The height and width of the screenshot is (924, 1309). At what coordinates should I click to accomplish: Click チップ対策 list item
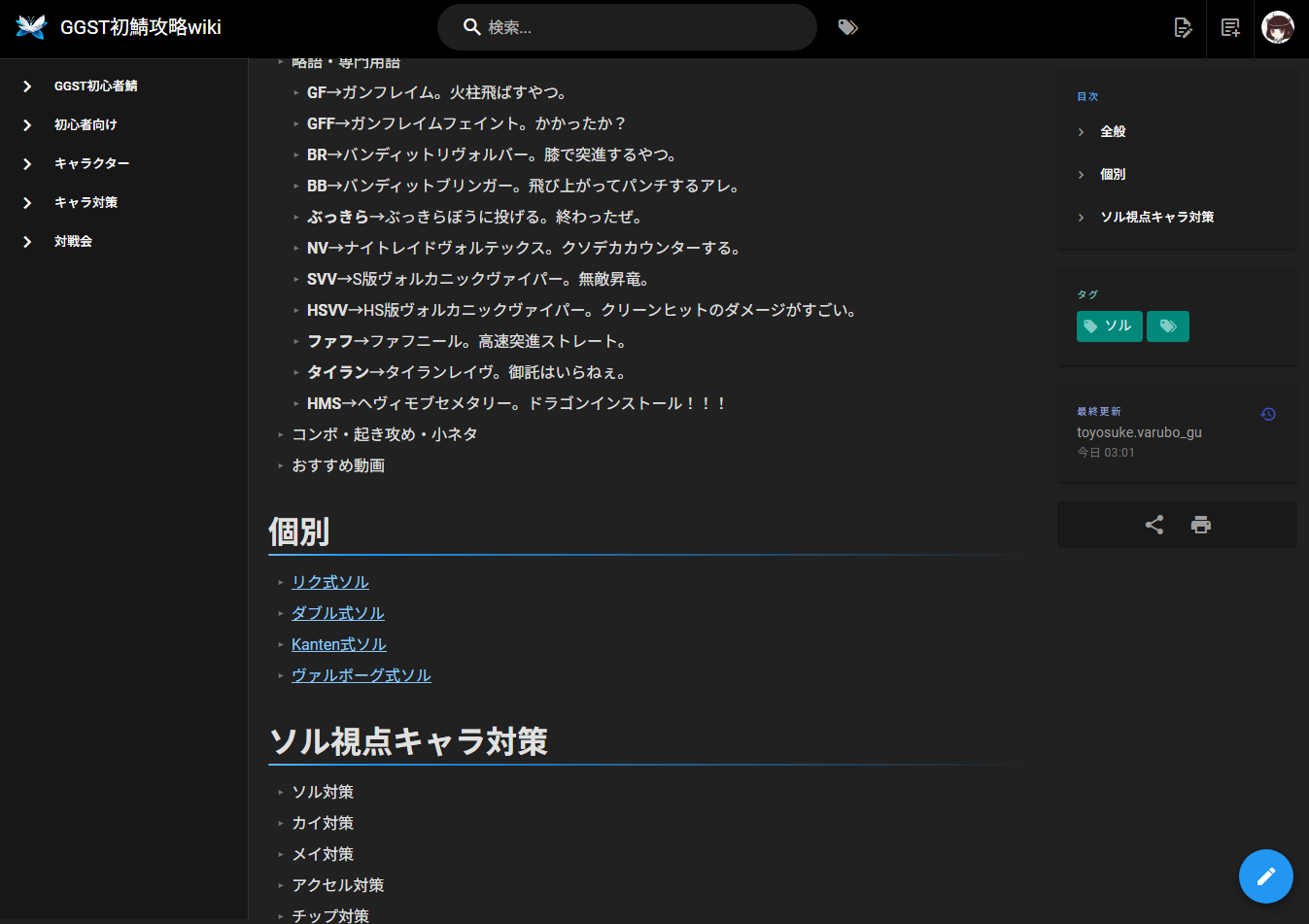click(330, 915)
